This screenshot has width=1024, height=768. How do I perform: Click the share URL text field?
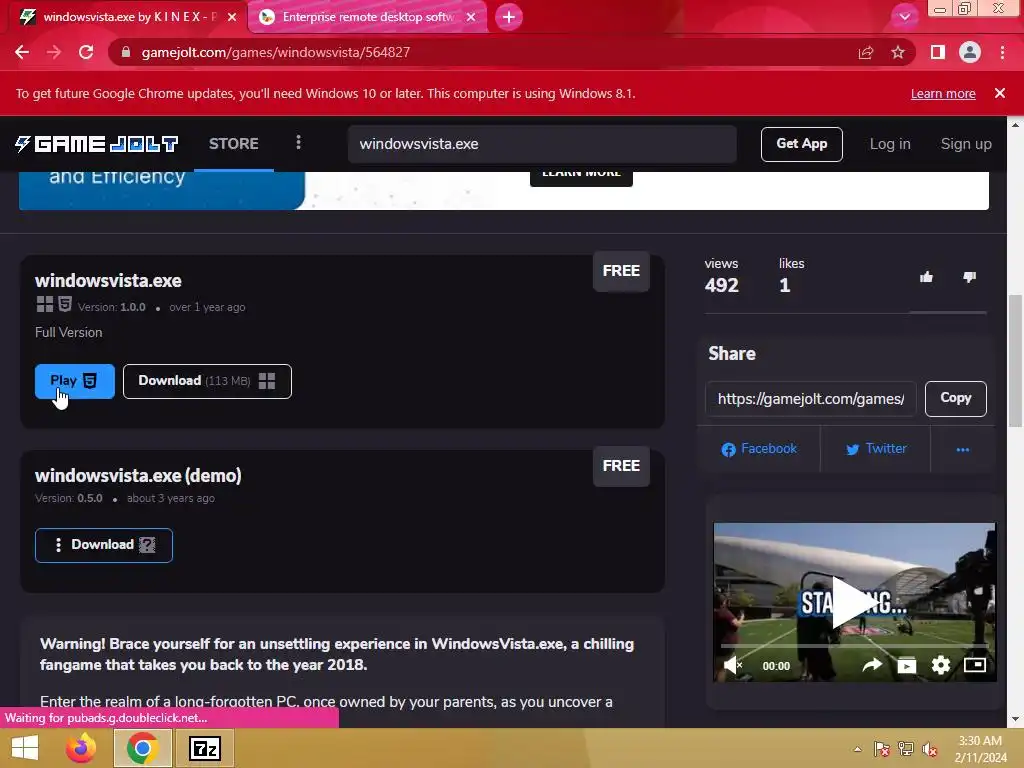[x=810, y=398]
